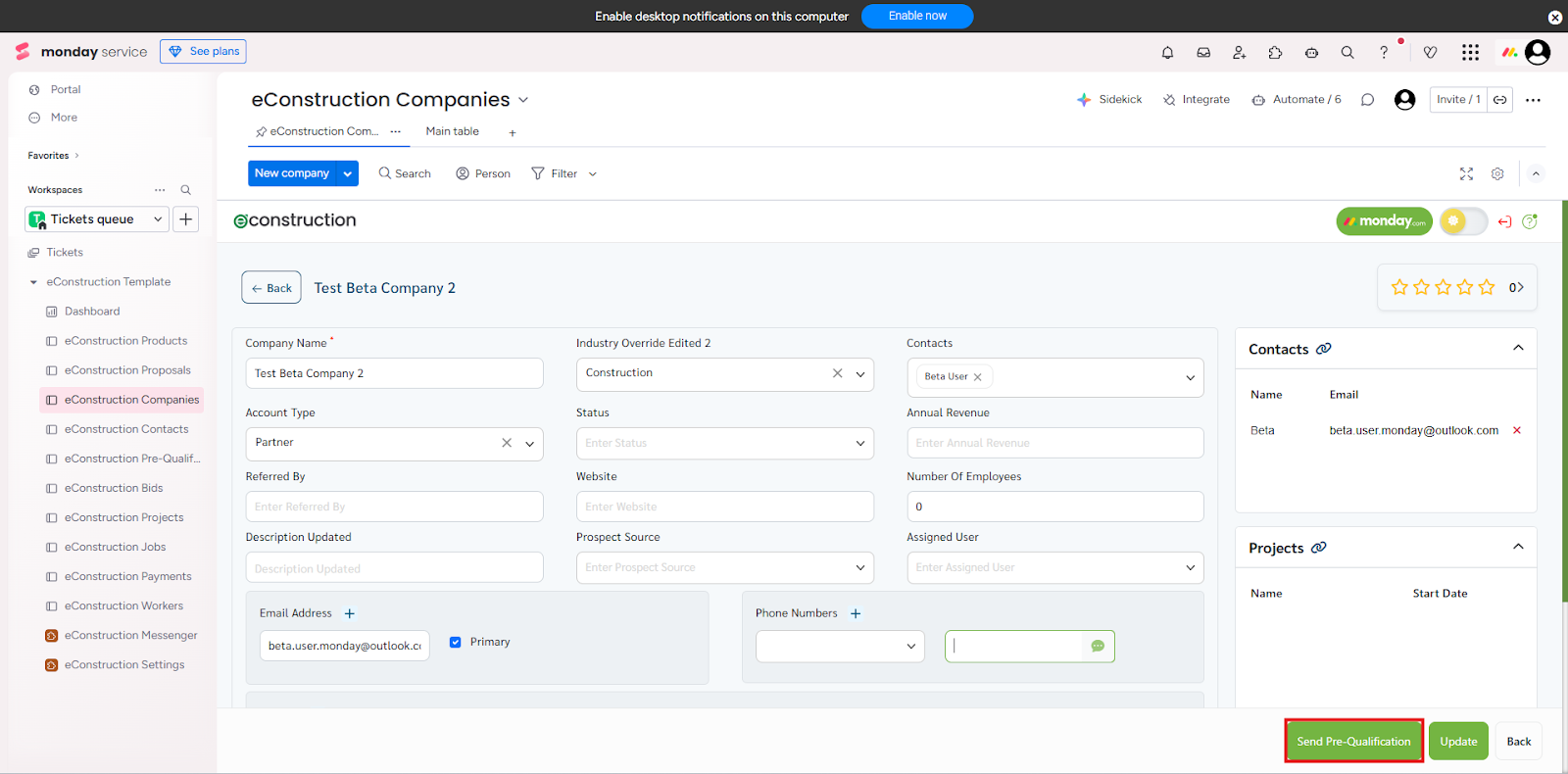The width and height of the screenshot is (1568, 774).
Task: Click Enable now for desktop notifications
Action: click(916, 16)
